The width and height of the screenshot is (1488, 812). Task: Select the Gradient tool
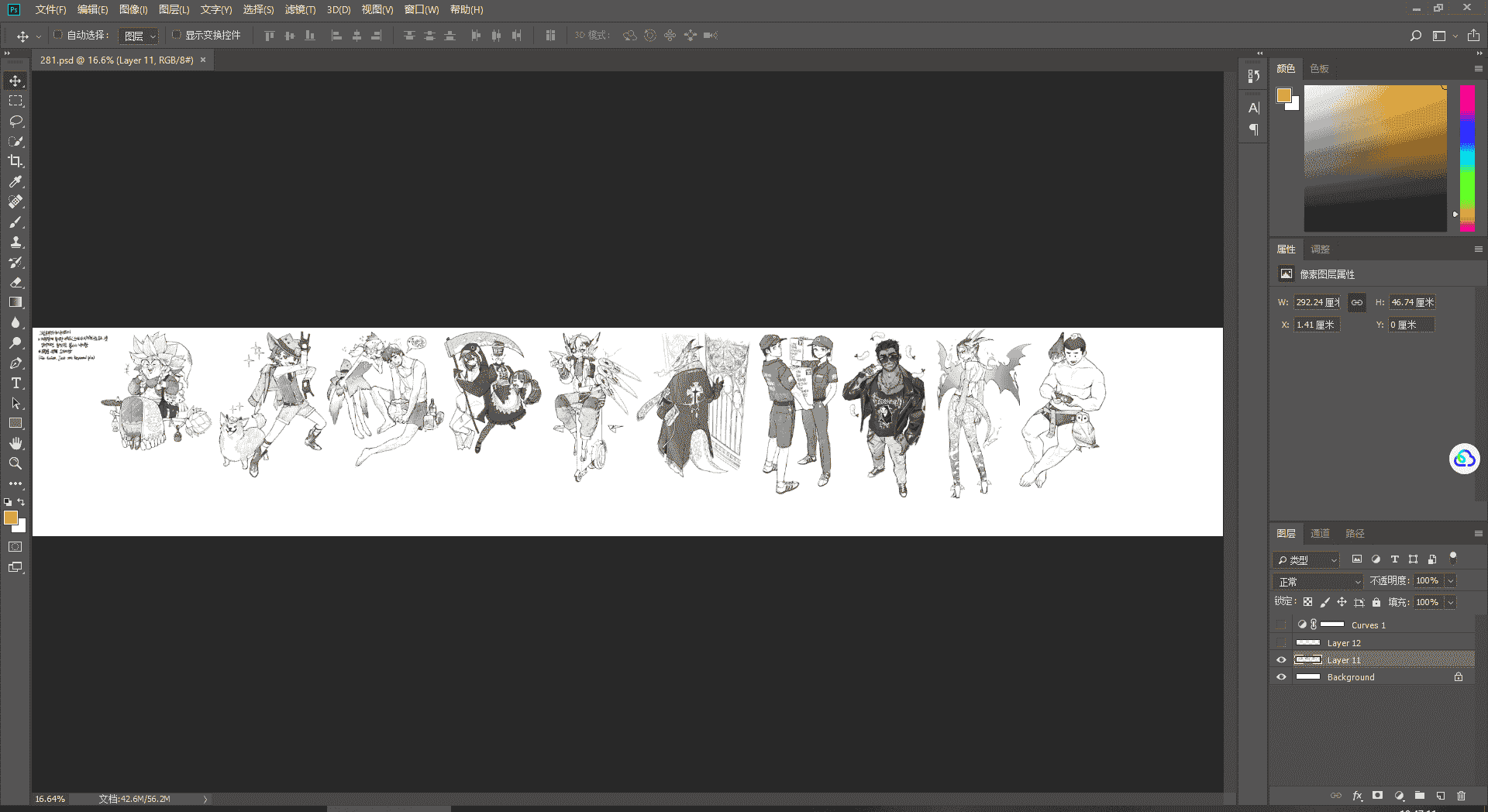[15, 302]
